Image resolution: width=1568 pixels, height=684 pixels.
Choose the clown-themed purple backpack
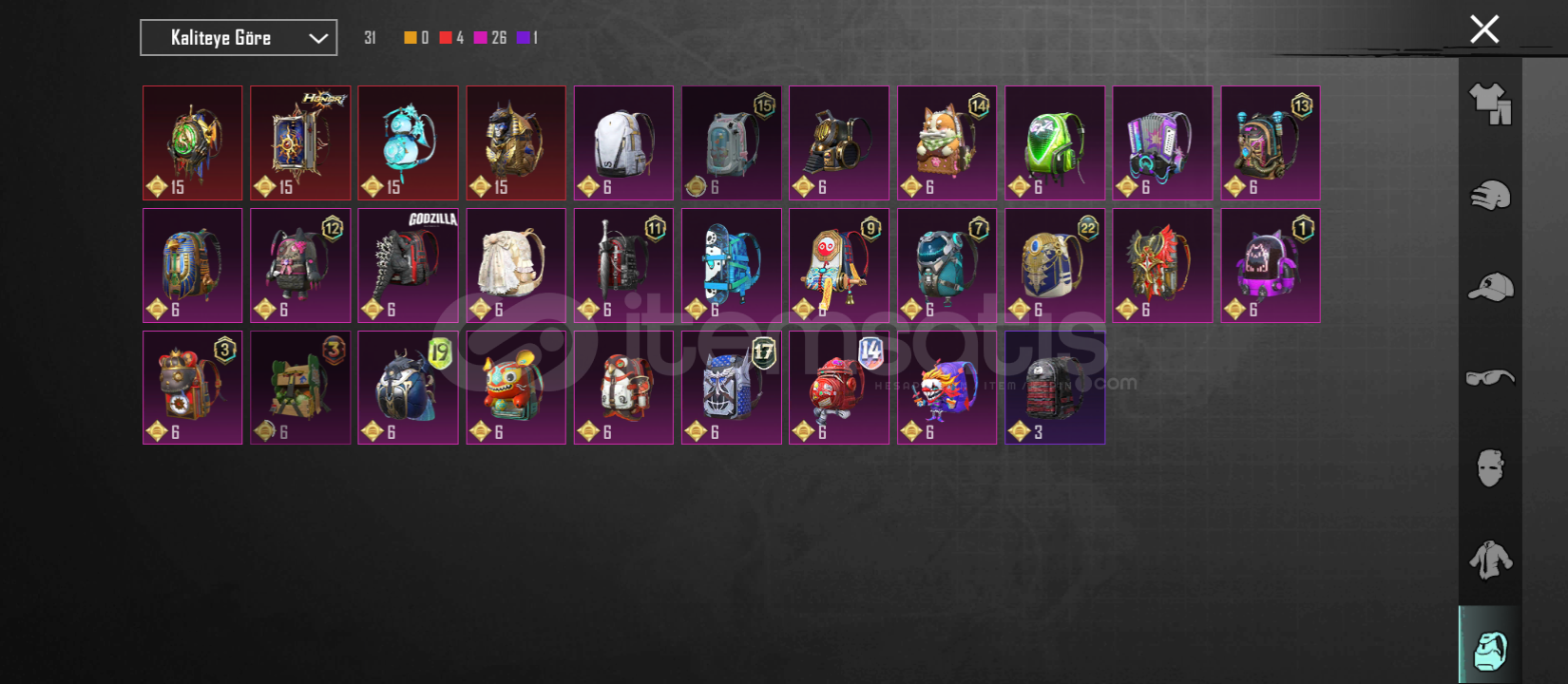[x=947, y=388]
